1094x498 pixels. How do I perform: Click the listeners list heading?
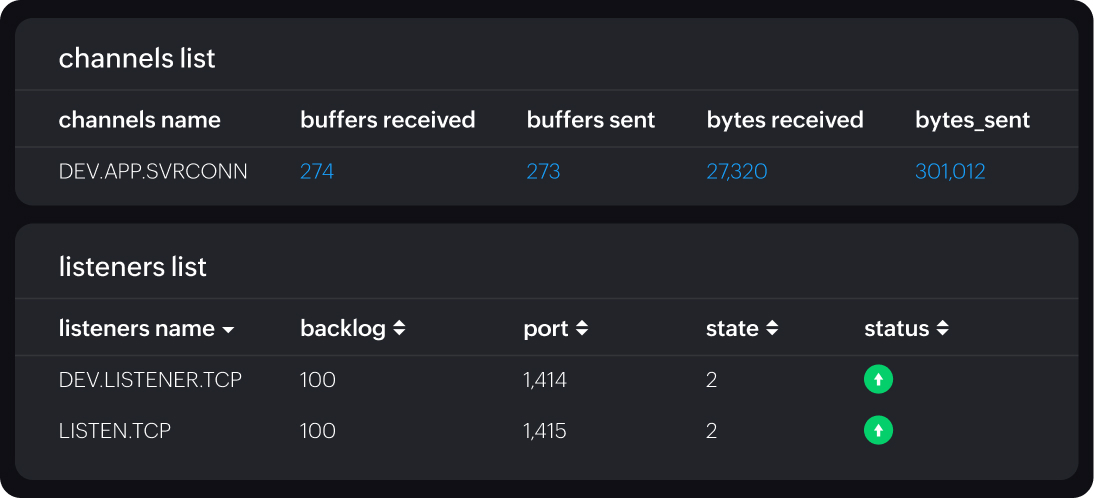pos(133,267)
